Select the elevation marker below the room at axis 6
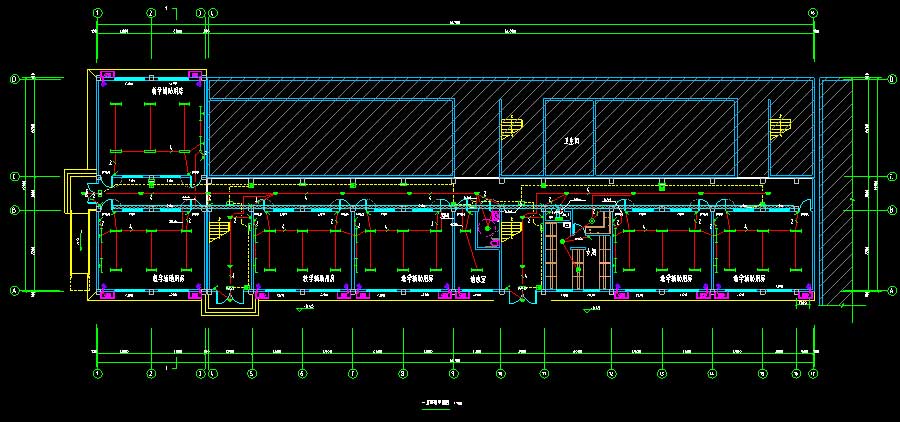The height and width of the screenshot is (422, 900). point(305,309)
